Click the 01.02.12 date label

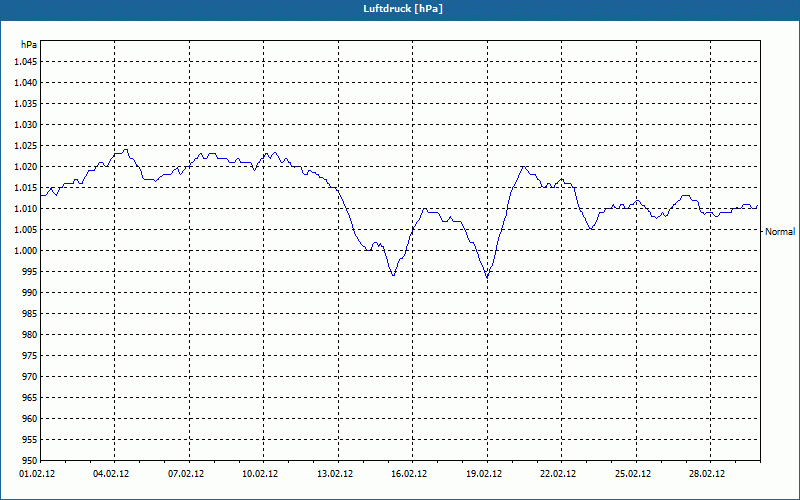click(x=37, y=474)
